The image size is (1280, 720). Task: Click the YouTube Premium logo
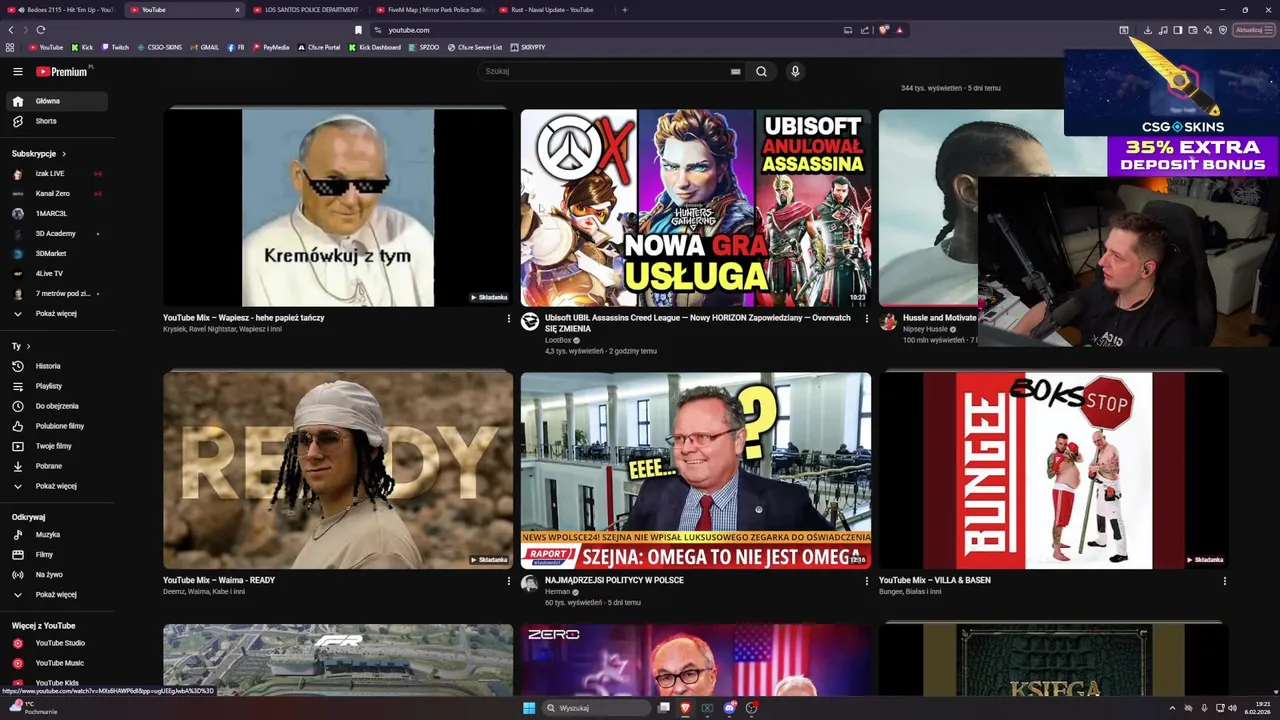tap(62, 71)
